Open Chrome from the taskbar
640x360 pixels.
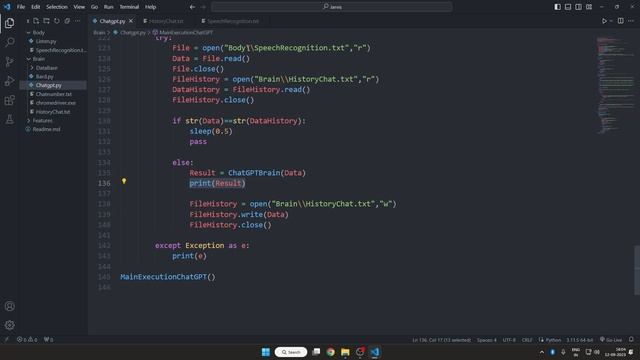pyautogui.click(x=330, y=352)
